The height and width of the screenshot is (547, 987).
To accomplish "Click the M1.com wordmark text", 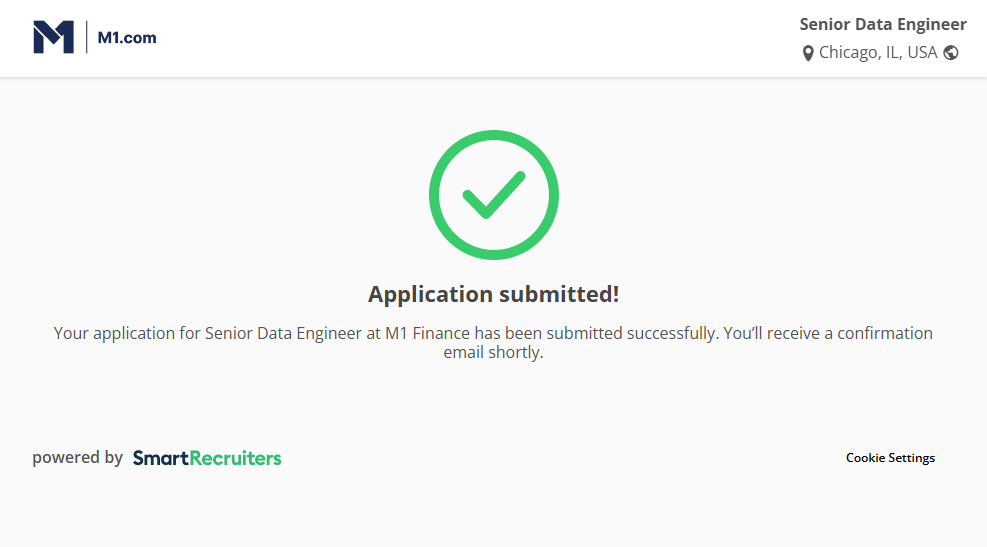I will (x=127, y=38).
